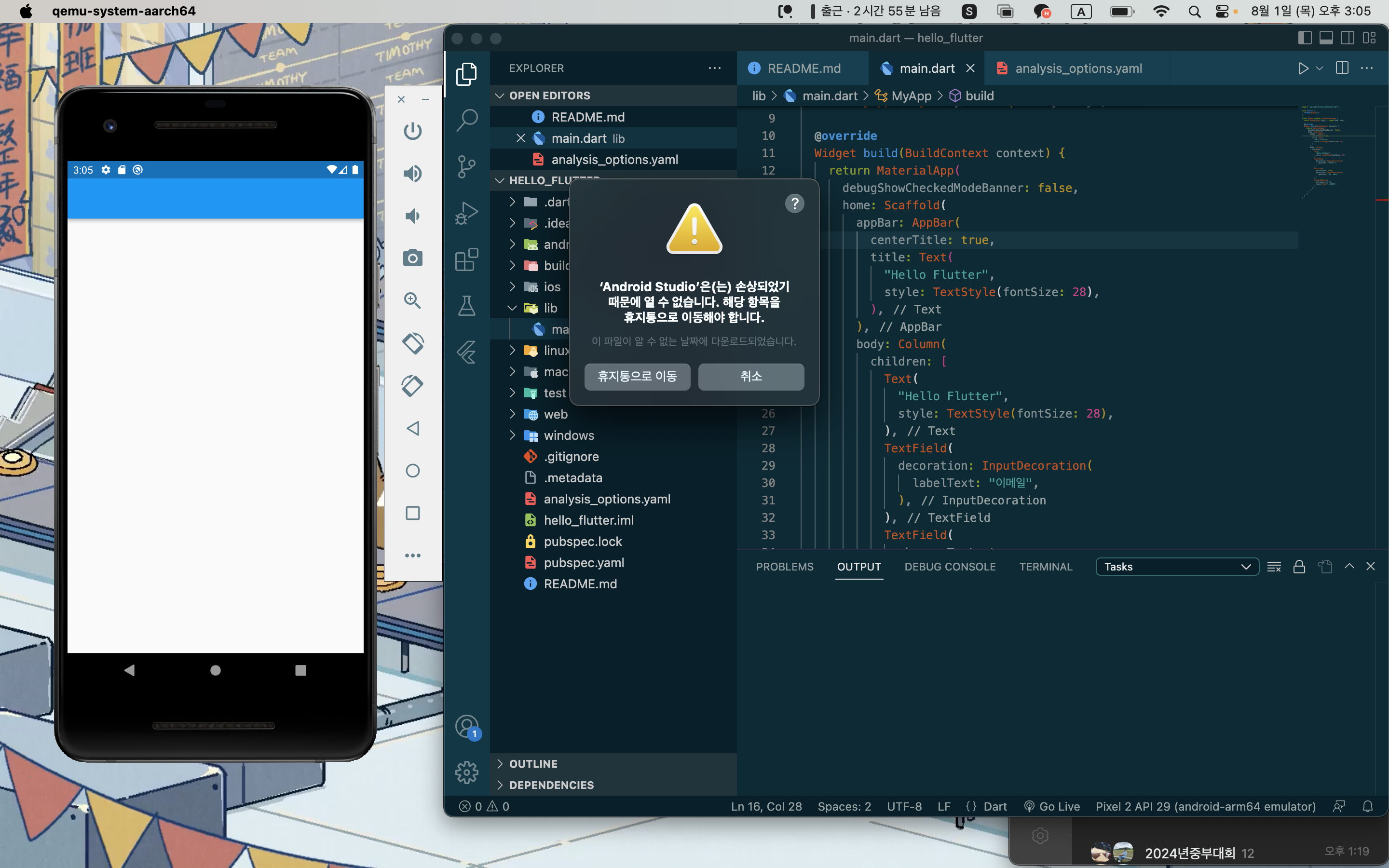Open the Manage gear menu
The height and width of the screenshot is (868, 1389).
467,773
